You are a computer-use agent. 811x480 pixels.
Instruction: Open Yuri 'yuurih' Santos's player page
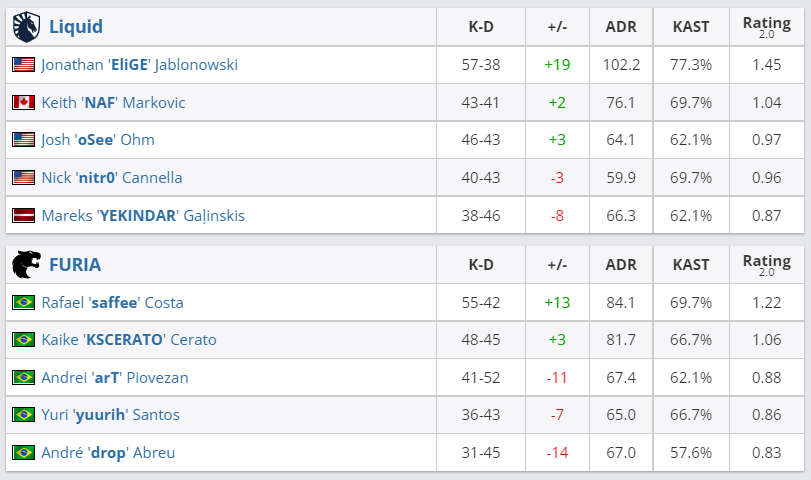click(110, 415)
